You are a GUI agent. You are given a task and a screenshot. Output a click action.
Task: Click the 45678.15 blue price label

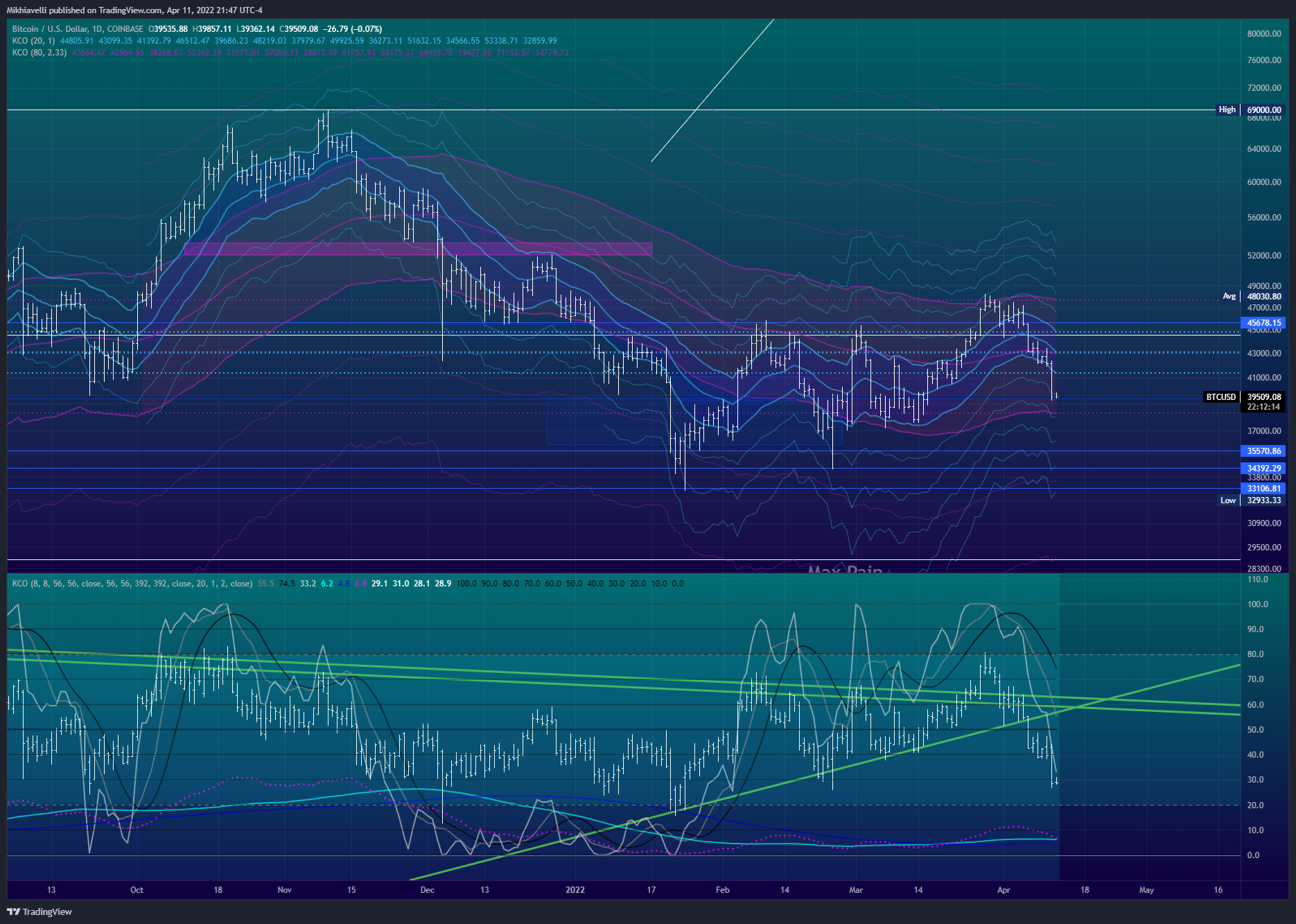(x=1263, y=323)
